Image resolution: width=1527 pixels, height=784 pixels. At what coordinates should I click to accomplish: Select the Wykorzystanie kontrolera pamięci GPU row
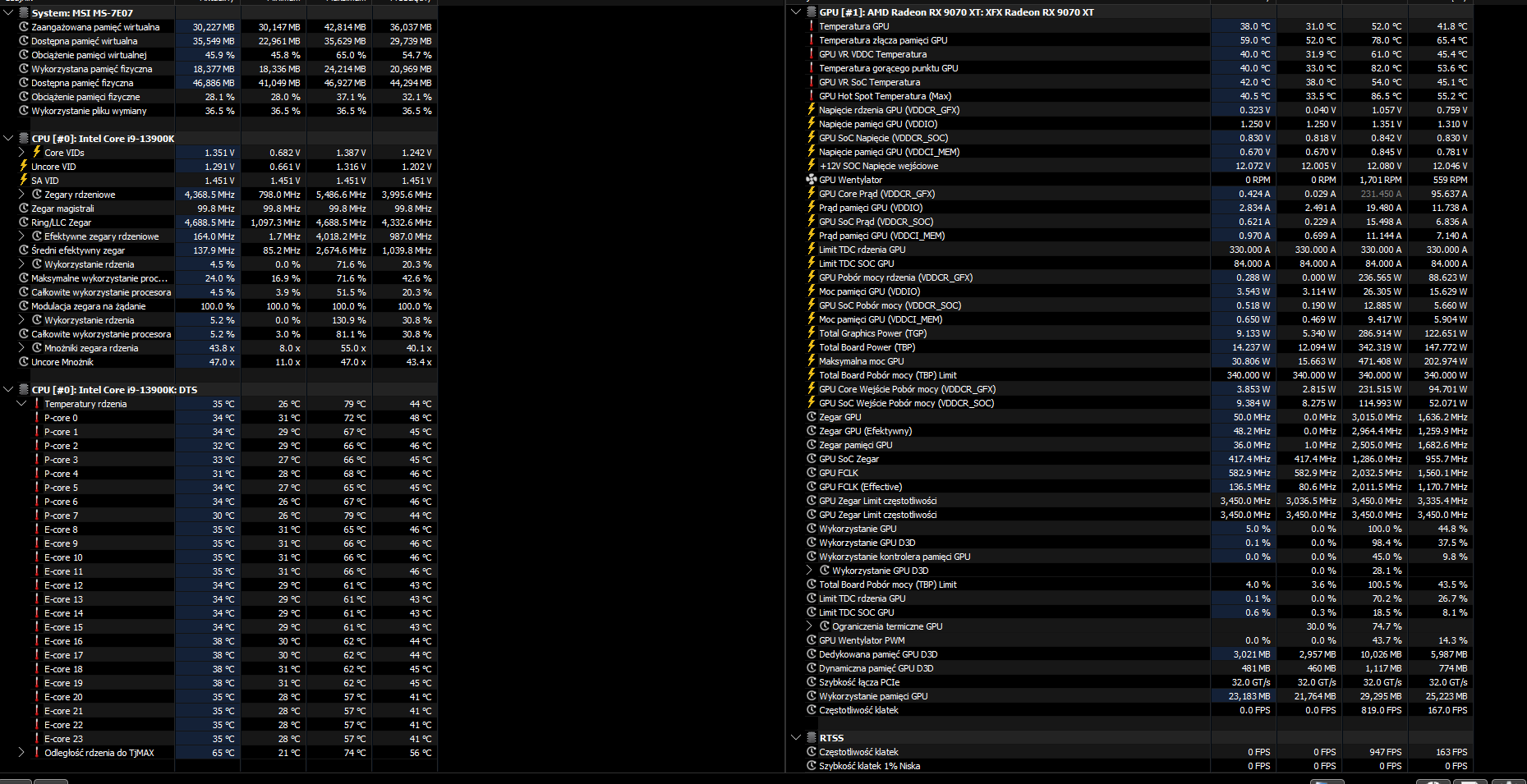point(1130,557)
